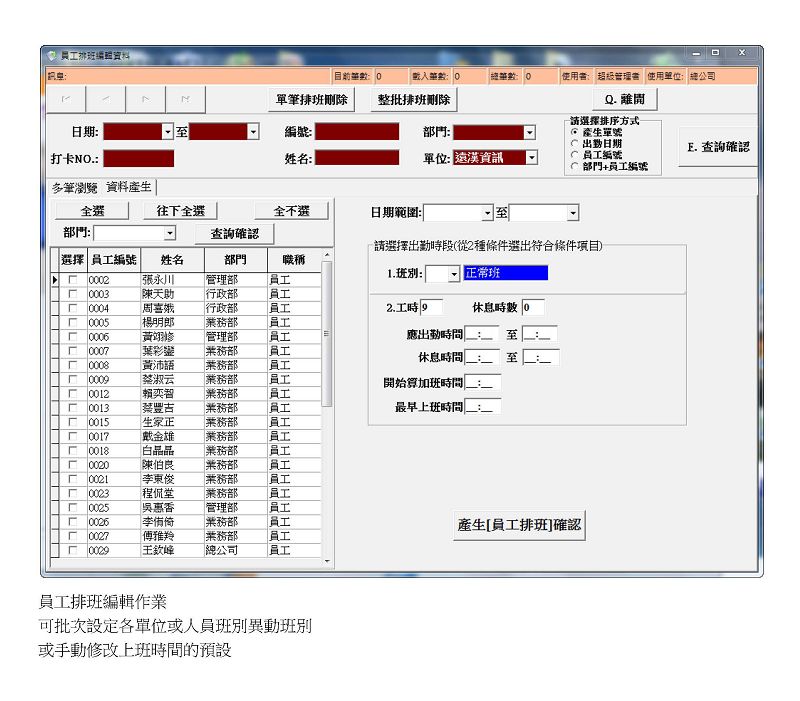The width and height of the screenshot is (800, 701).
Task: Choose the 出勤日期 sort radio option
Action: [574, 144]
